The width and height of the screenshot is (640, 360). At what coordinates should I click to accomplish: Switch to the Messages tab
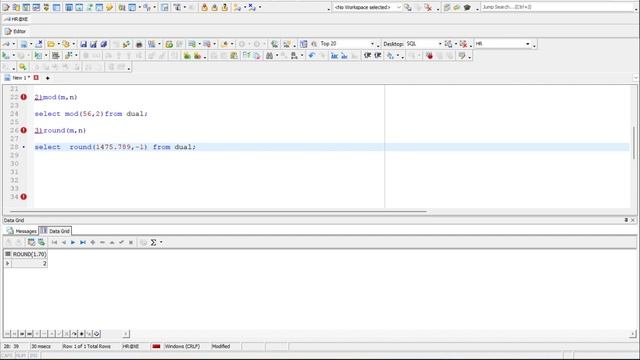(21, 231)
